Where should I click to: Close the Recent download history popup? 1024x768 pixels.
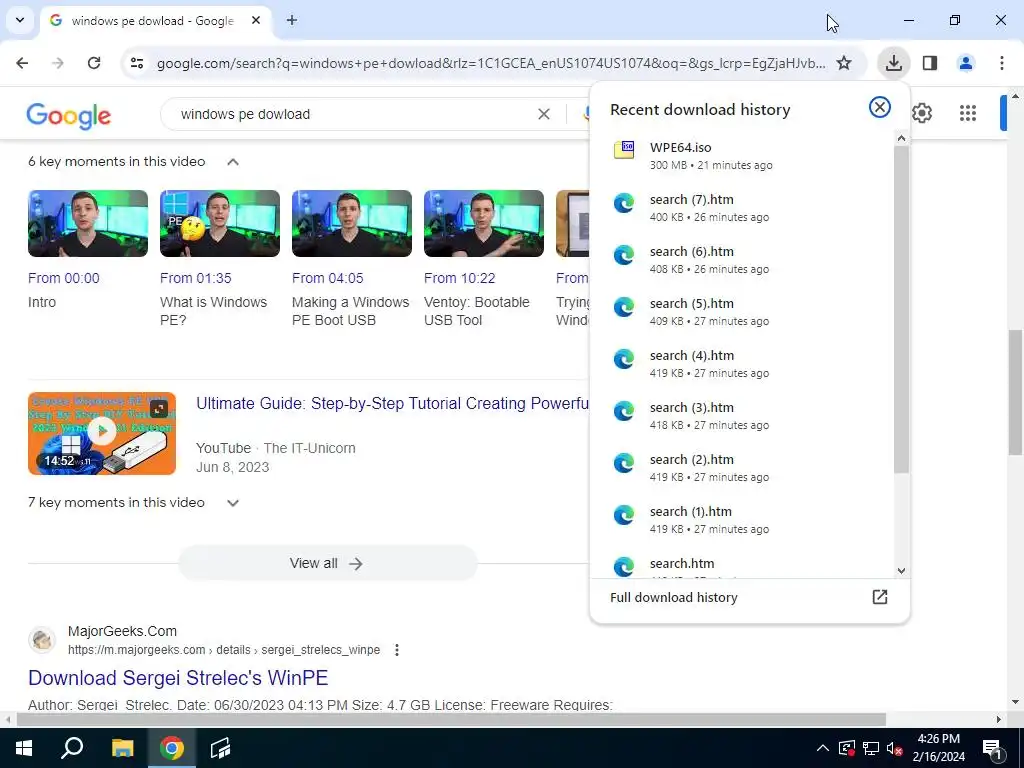pyautogui.click(x=880, y=107)
